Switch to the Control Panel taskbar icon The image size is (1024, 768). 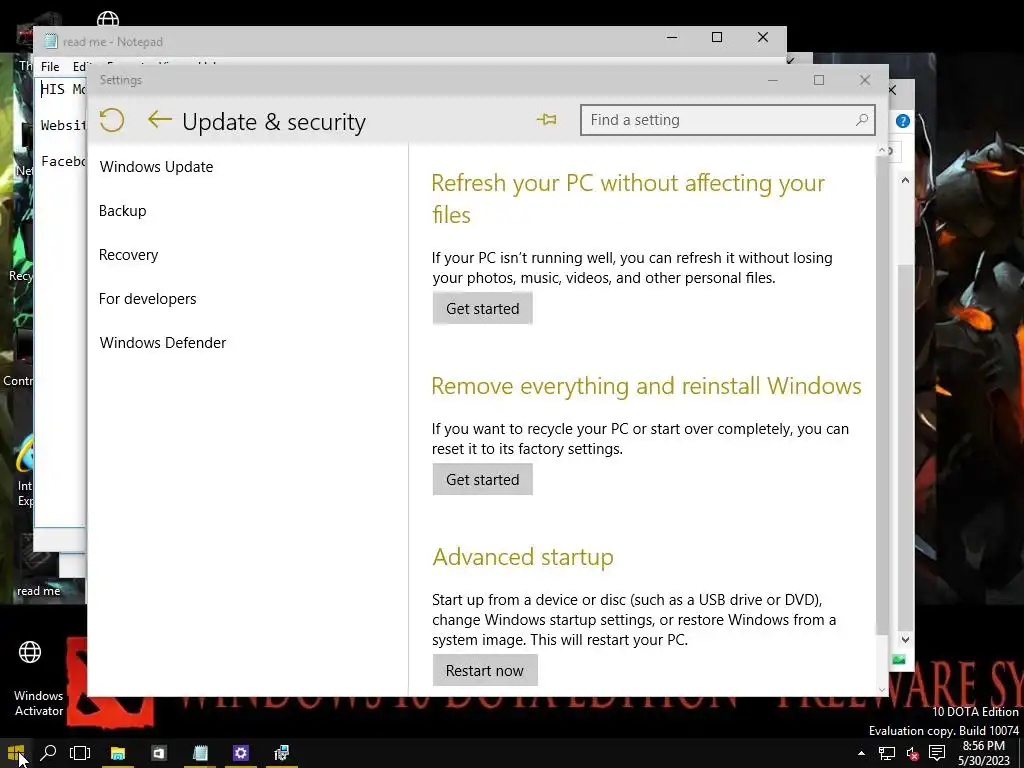pyautogui.click(x=281, y=753)
